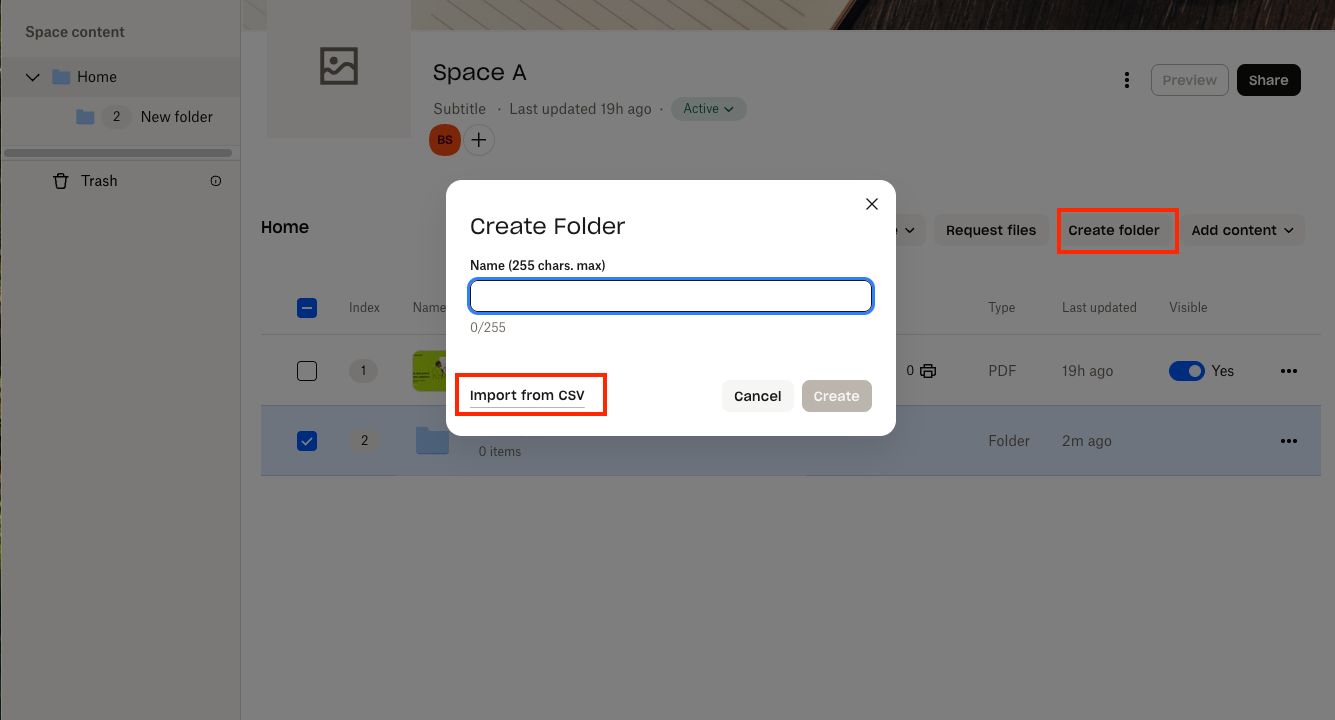This screenshot has width=1335, height=720.
Task: Click the space cover image placeholder
Action: point(338,67)
